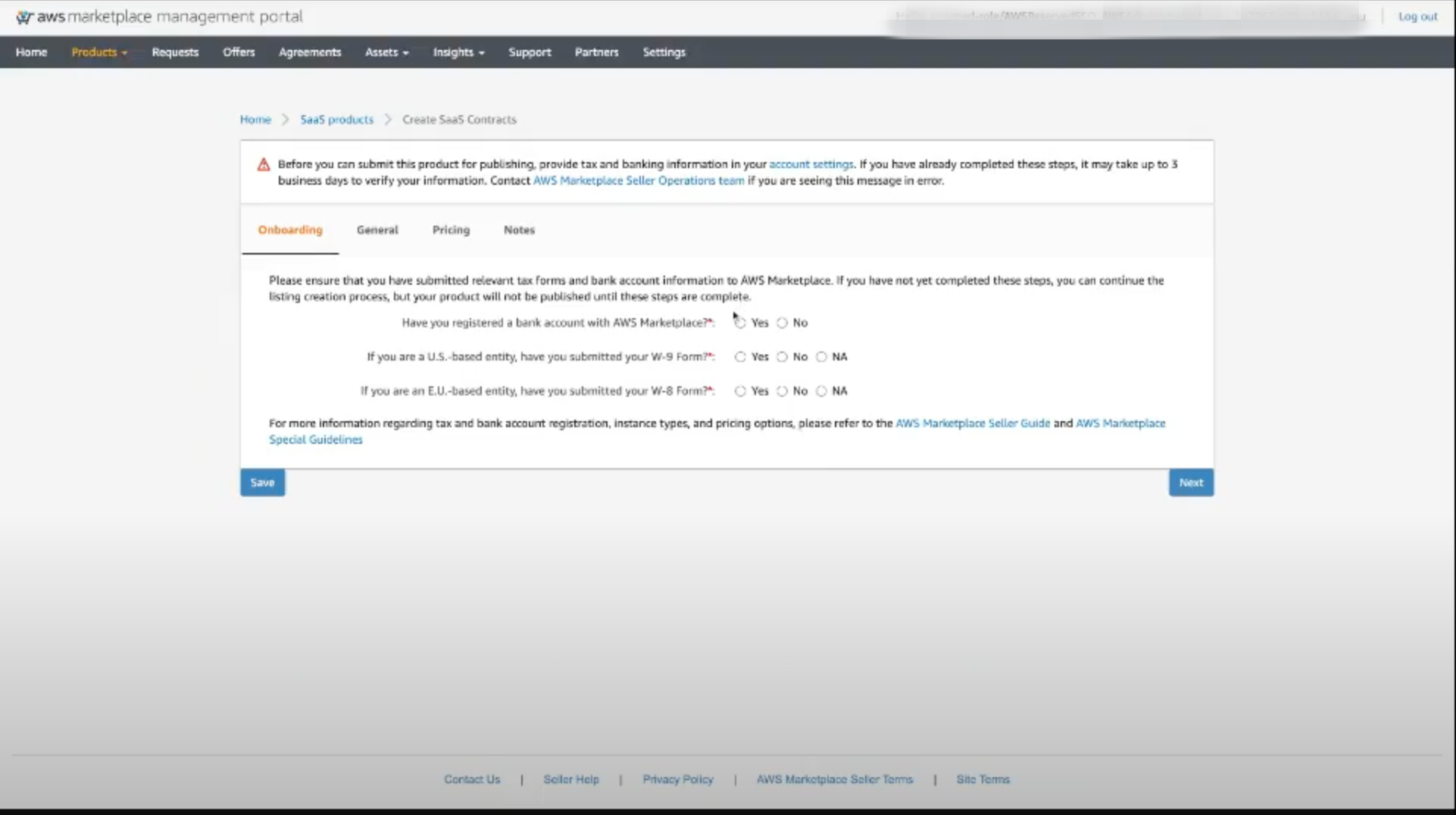This screenshot has width=1456, height=815.
Task: Click the Next button
Action: click(x=1191, y=482)
